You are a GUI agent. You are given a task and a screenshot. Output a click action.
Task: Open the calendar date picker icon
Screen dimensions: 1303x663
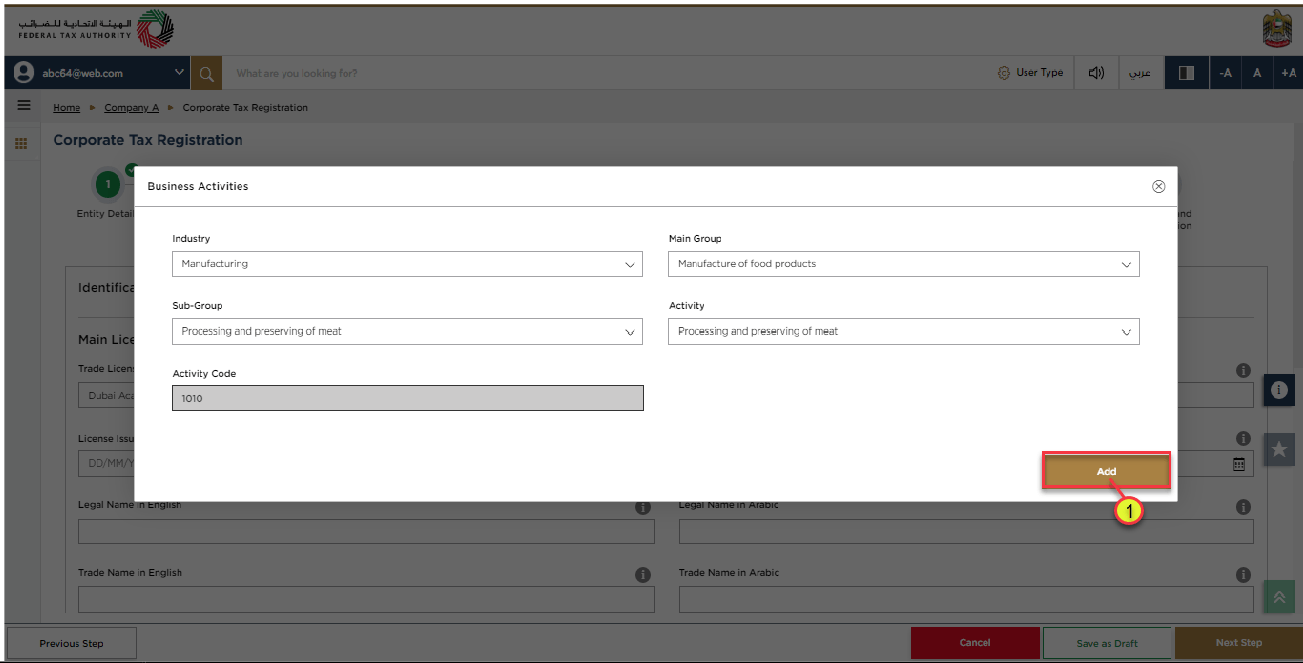point(1239,464)
